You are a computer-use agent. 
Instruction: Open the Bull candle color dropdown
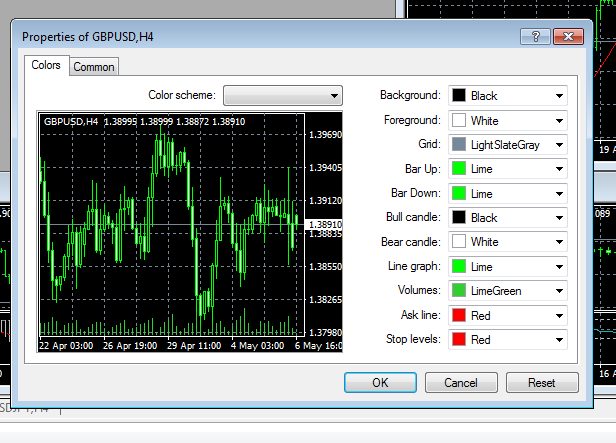point(508,218)
